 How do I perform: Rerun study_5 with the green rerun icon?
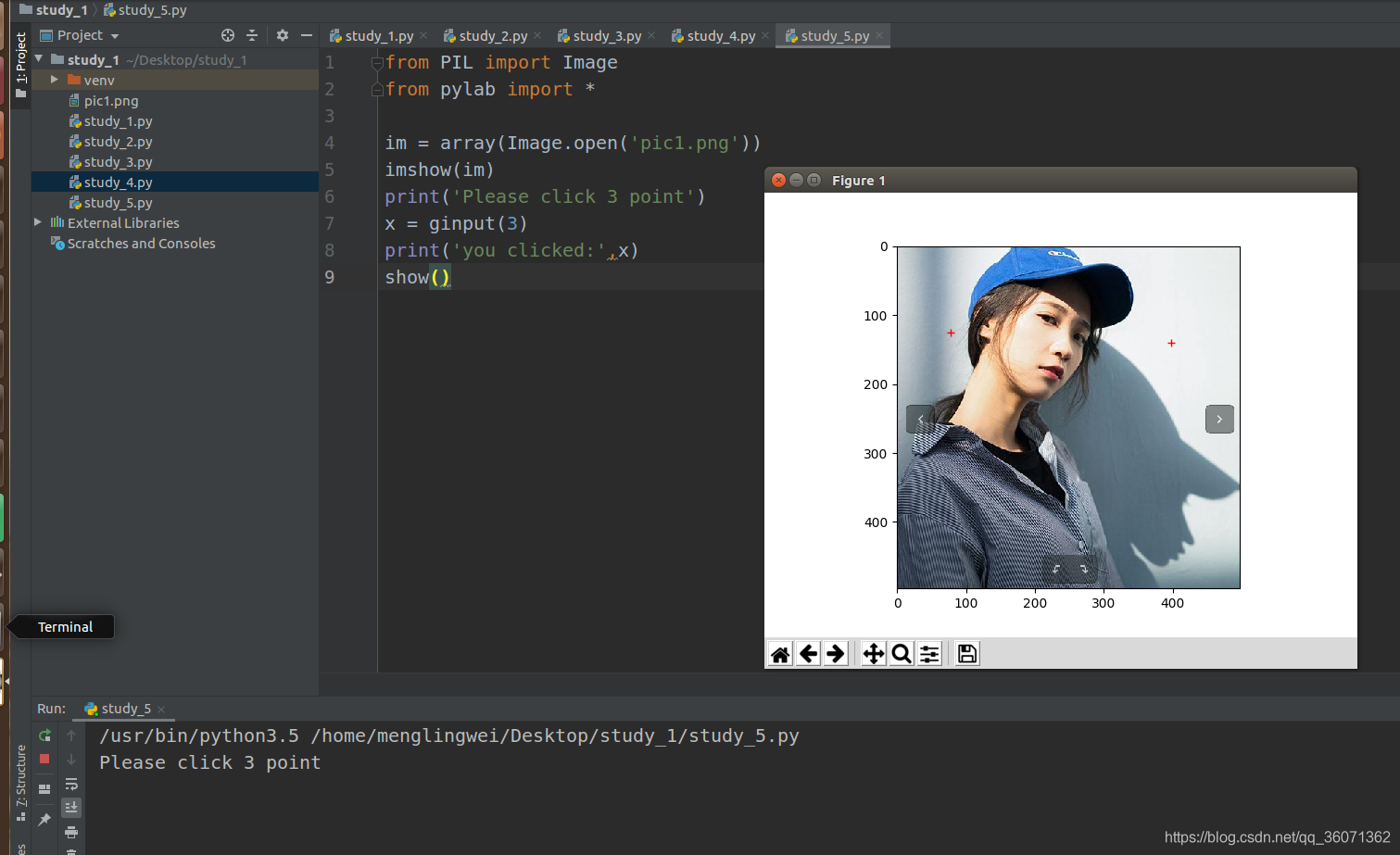[x=44, y=736]
